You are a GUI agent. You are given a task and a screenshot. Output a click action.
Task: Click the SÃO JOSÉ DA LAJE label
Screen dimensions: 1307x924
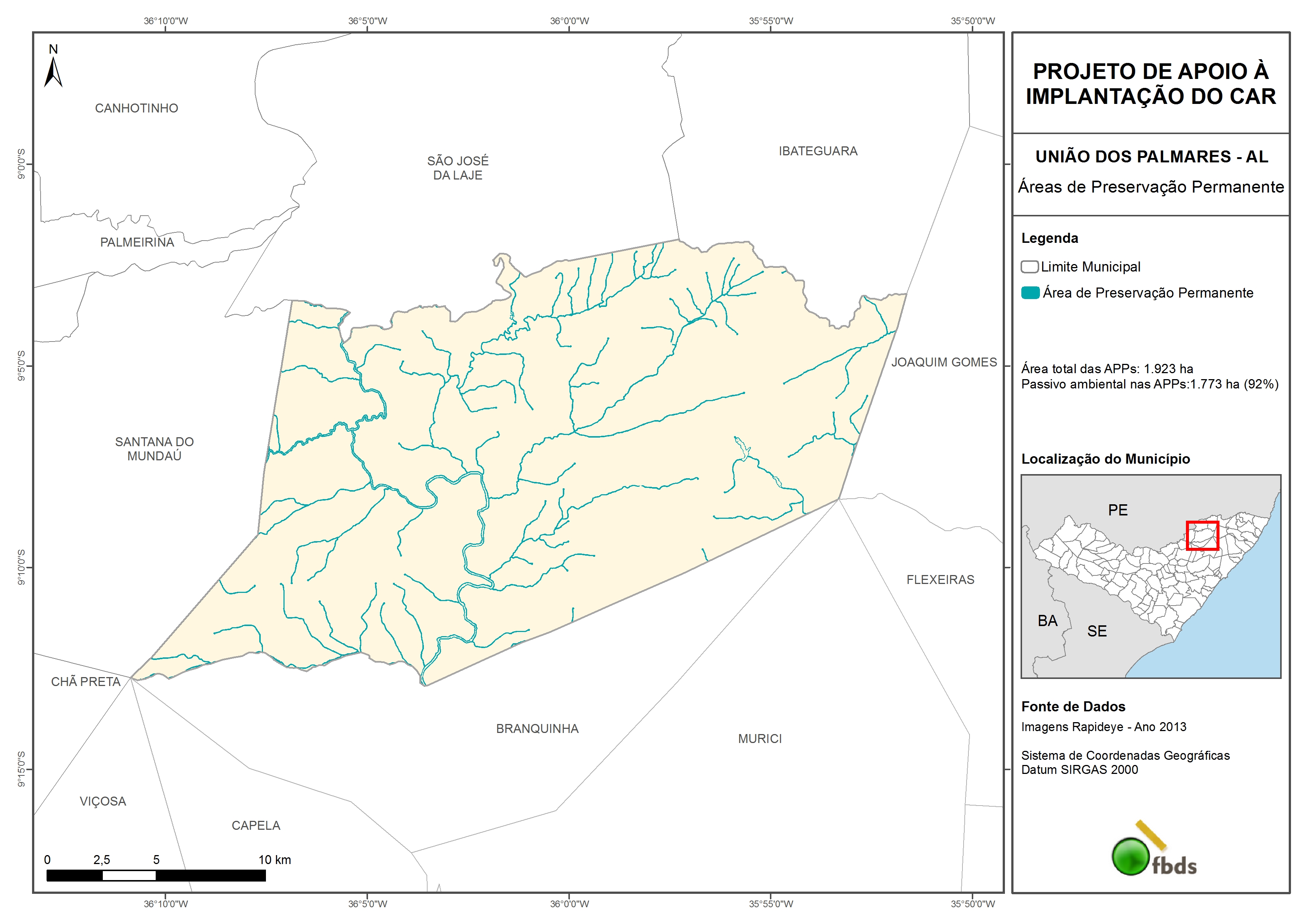(458, 168)
